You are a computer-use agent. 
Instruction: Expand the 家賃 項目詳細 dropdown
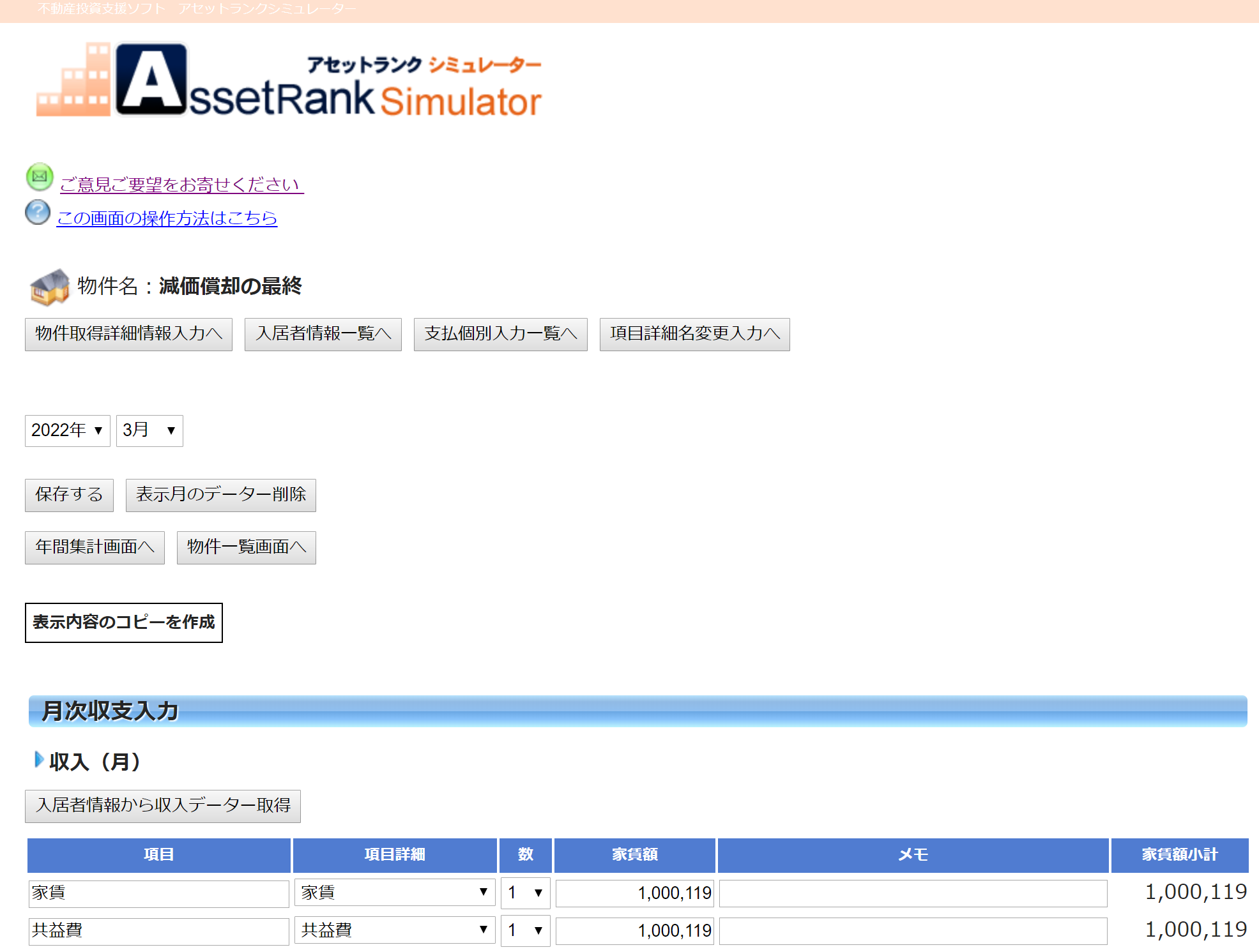[394, 893]
